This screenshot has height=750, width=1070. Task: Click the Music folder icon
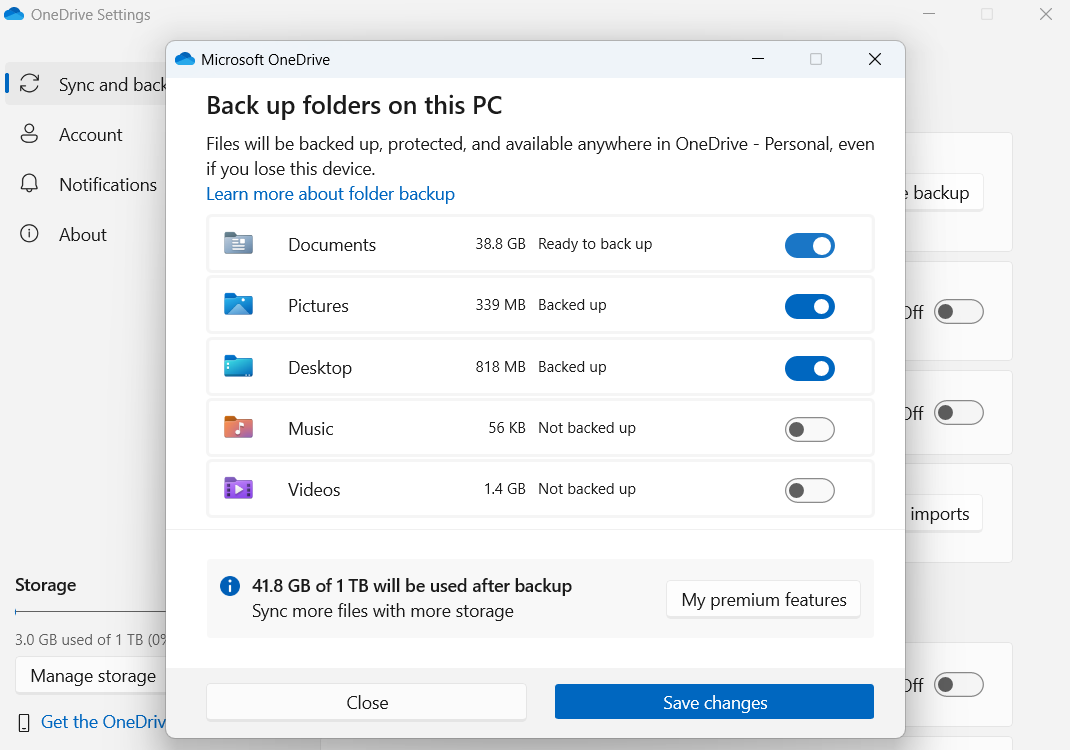[238, 428]
